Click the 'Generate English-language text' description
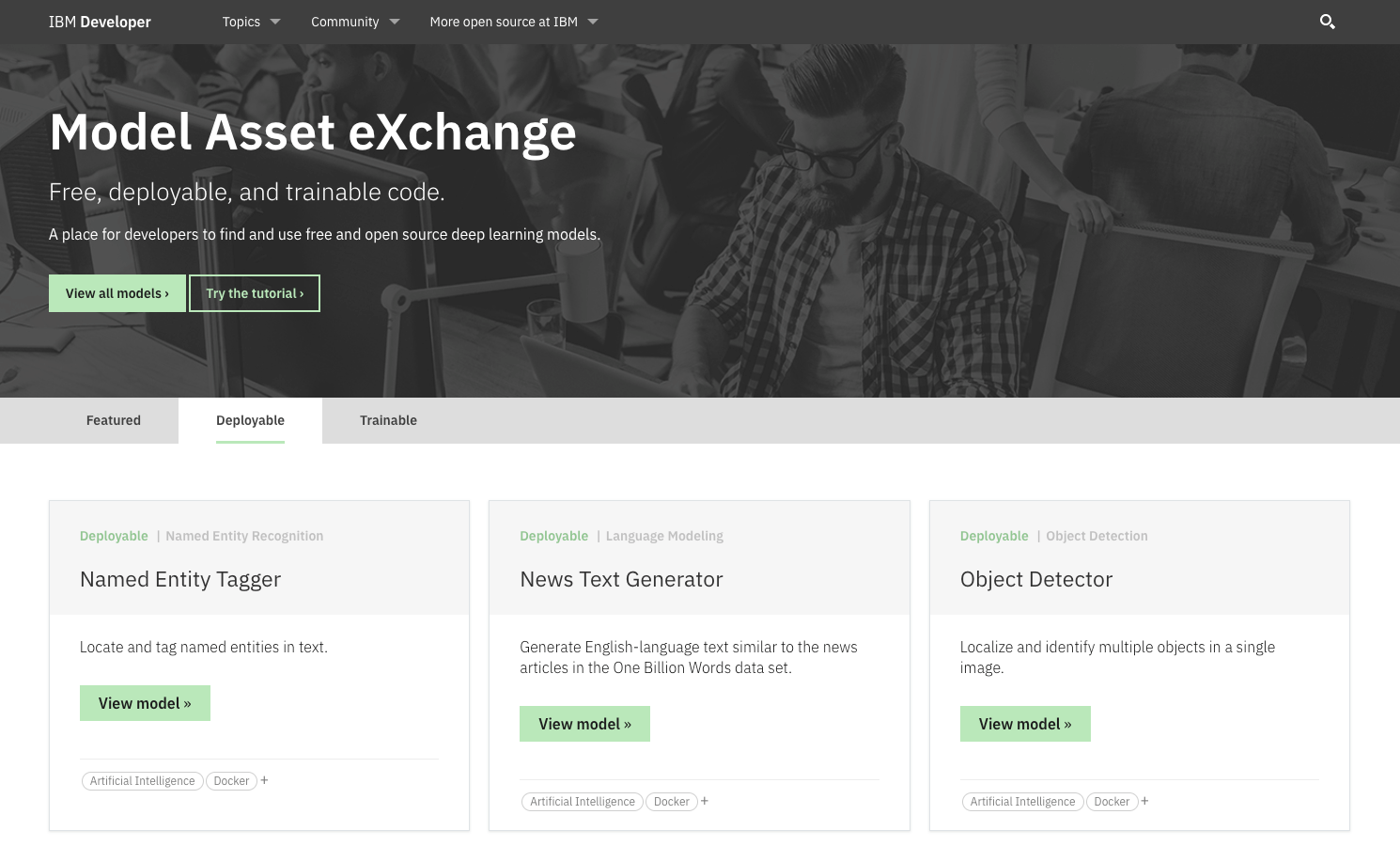This screenshot has height=846, width=1400. point(689,657)
